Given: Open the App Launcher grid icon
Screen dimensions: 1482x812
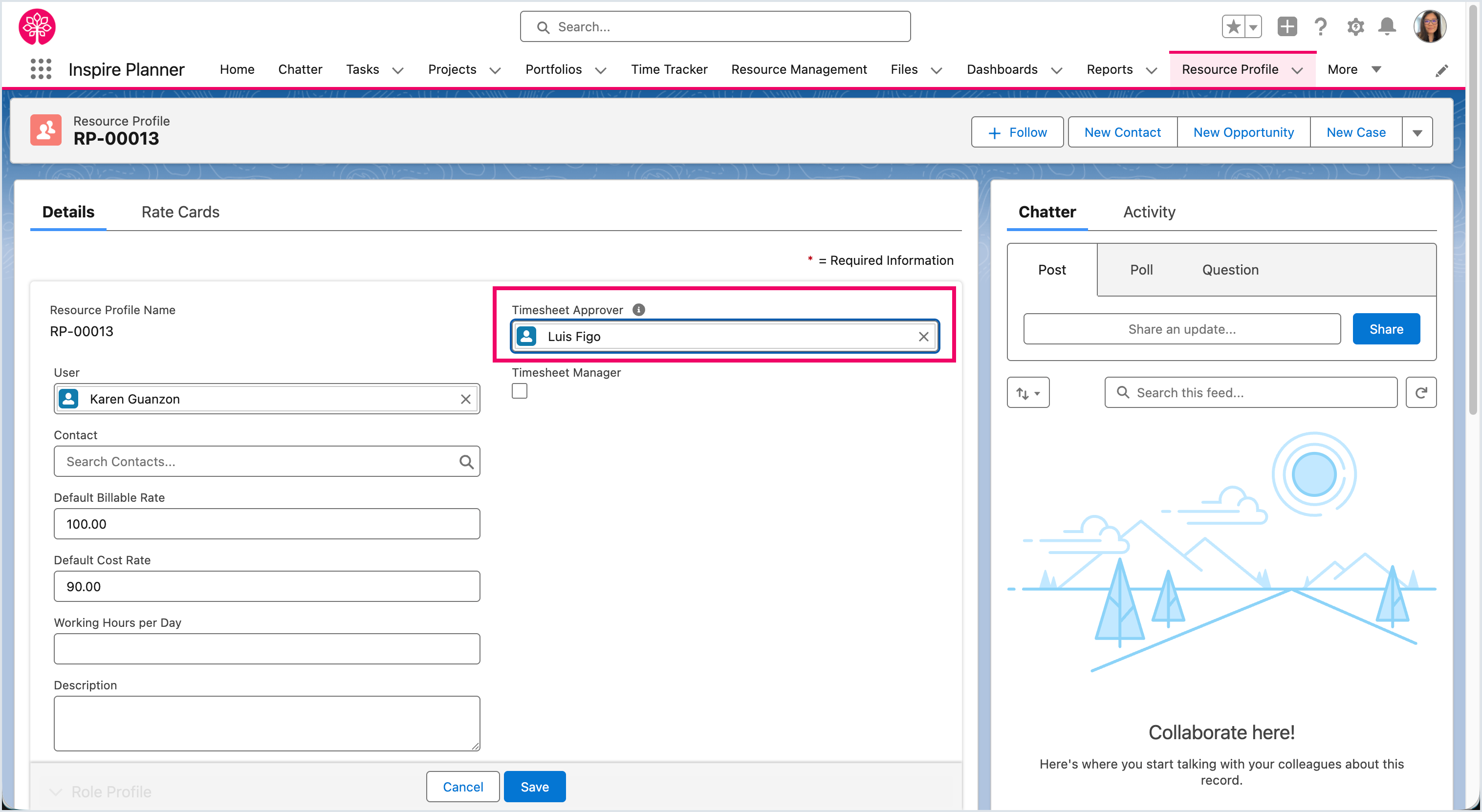Looking at the screenshot, I should click(40, 69).
